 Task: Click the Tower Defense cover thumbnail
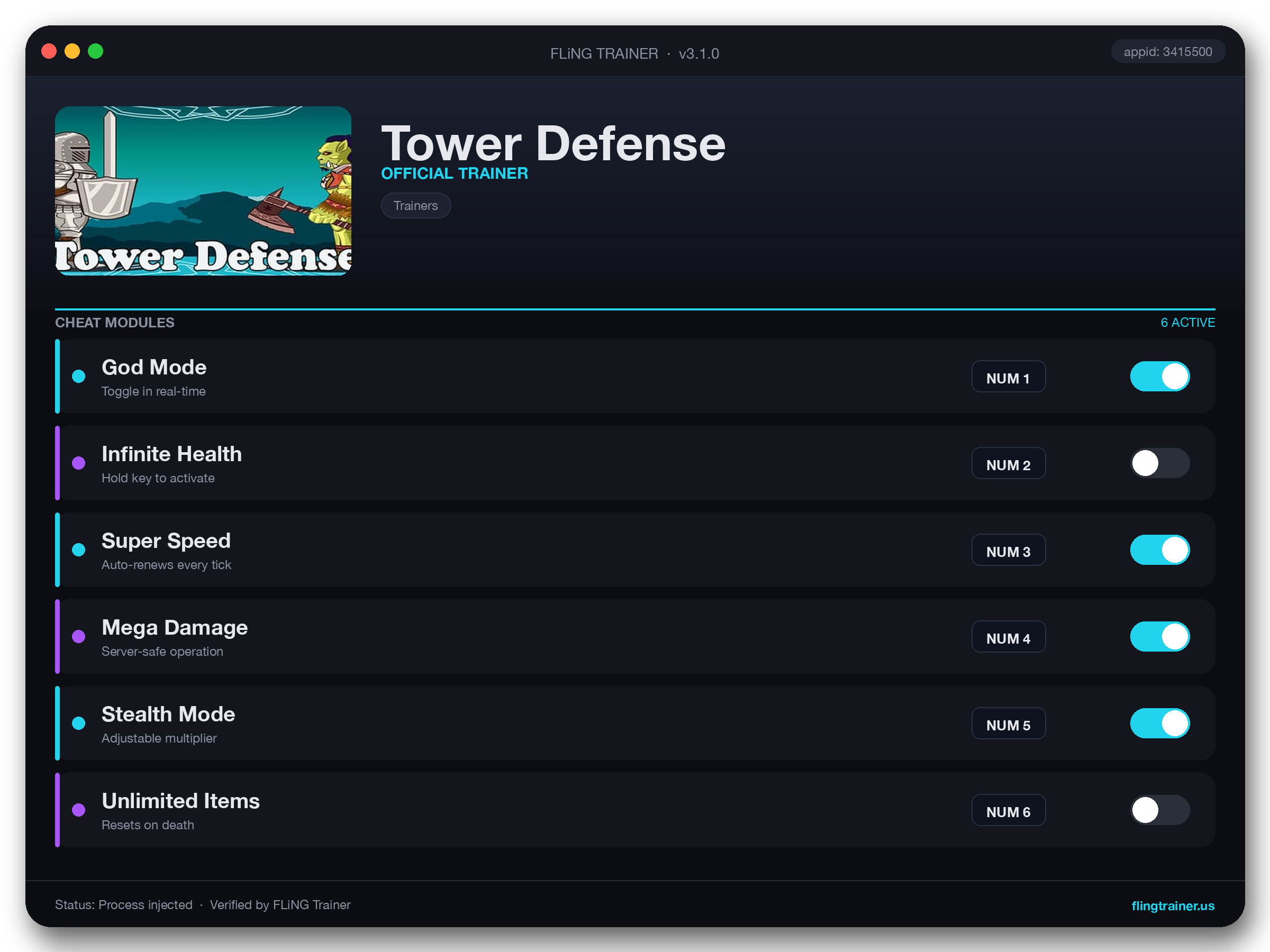(x=203, y=190)
